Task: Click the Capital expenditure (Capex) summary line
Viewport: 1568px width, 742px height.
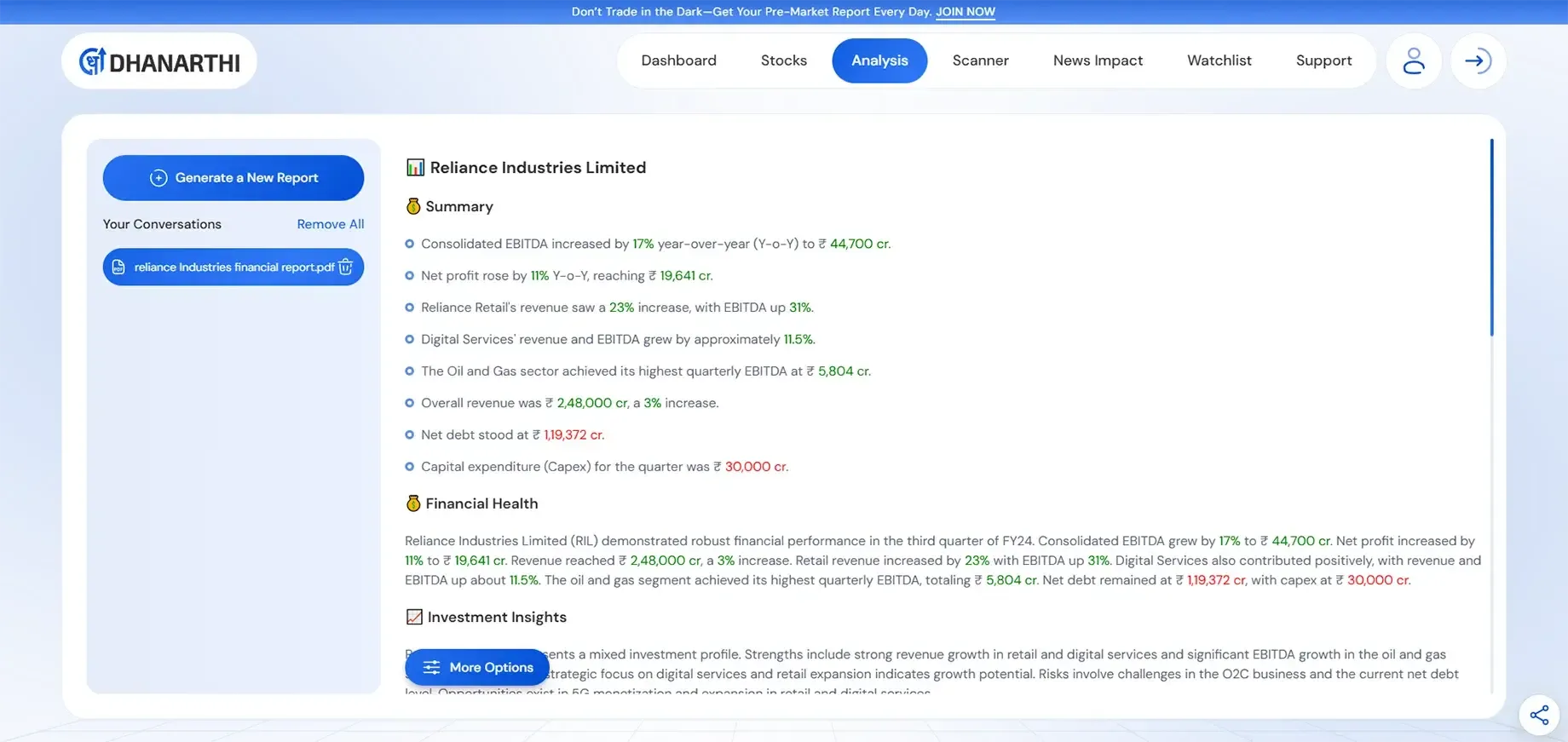Action: coord(604,467)
